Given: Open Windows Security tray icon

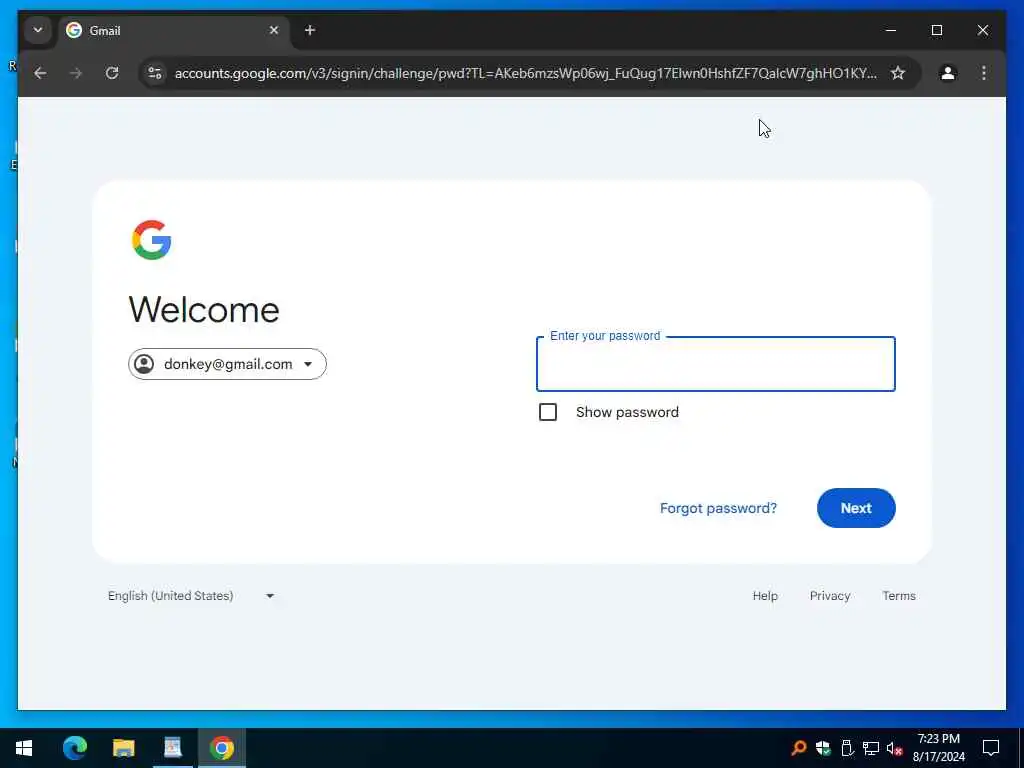Looking at the screenshot, I should (x=823, y=748).
